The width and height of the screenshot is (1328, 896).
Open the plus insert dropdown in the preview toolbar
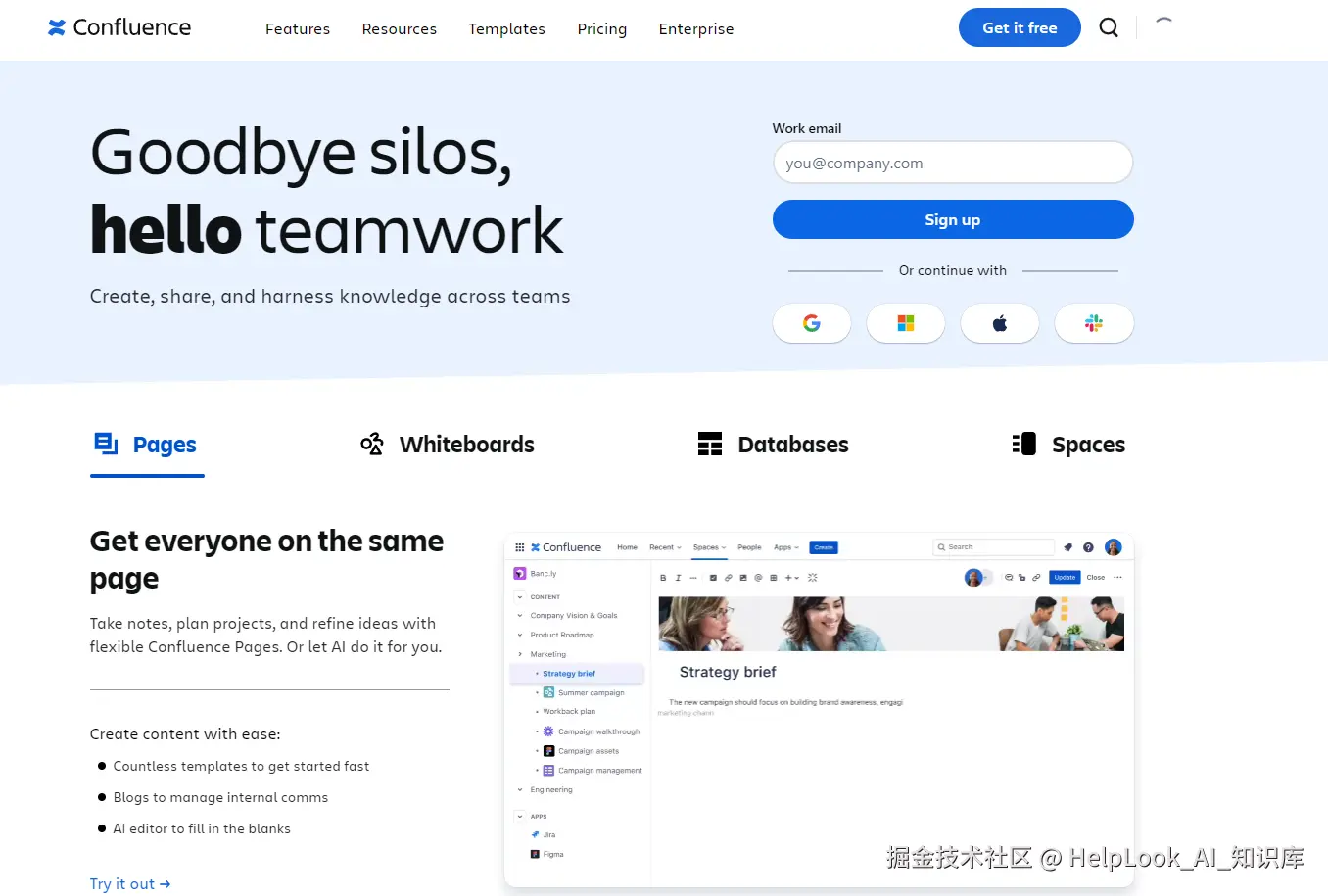(791, 578)
